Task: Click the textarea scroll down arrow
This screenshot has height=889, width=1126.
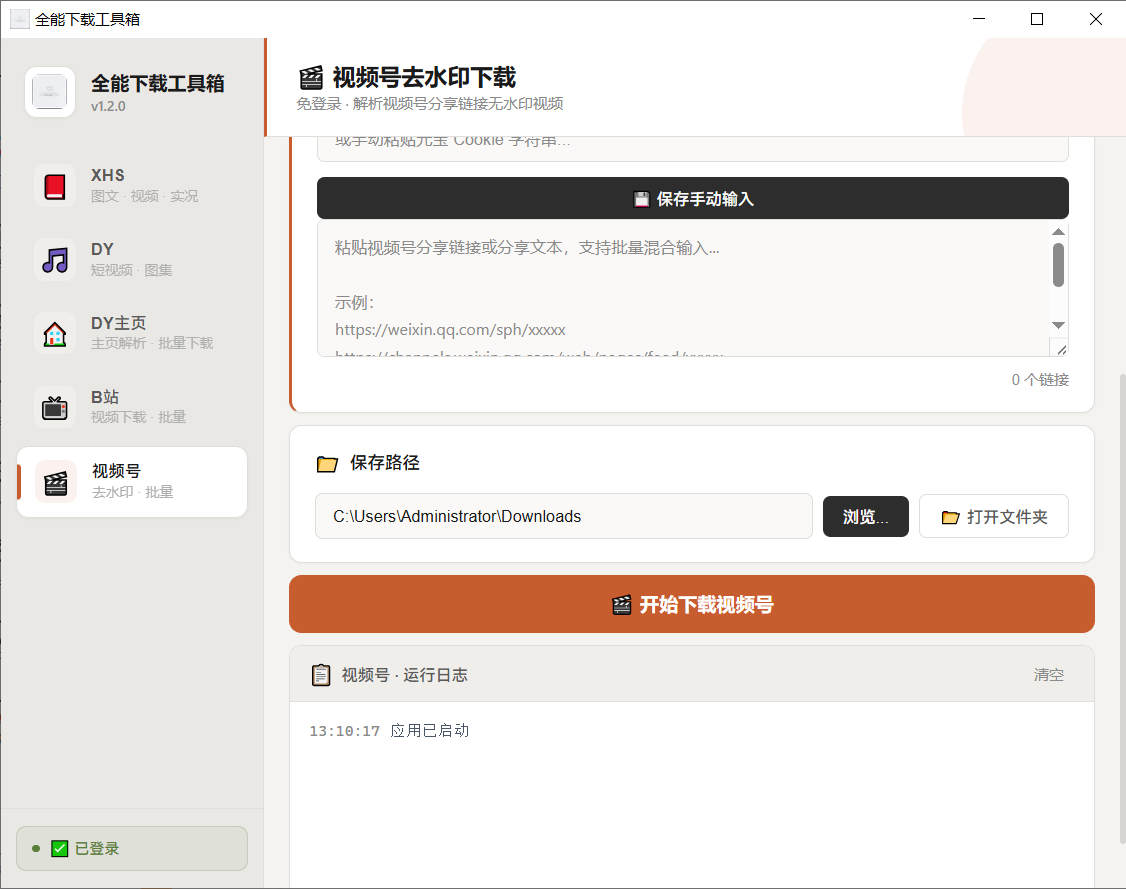Action: pyautogui.click(x=1058, y=325)
